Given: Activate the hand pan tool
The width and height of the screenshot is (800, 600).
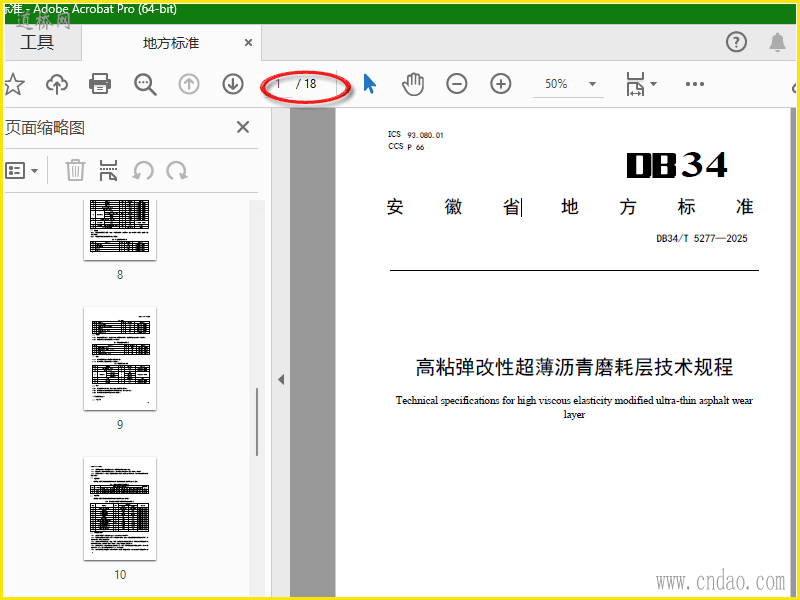Looking at the screenshot, I should point(413,84).
